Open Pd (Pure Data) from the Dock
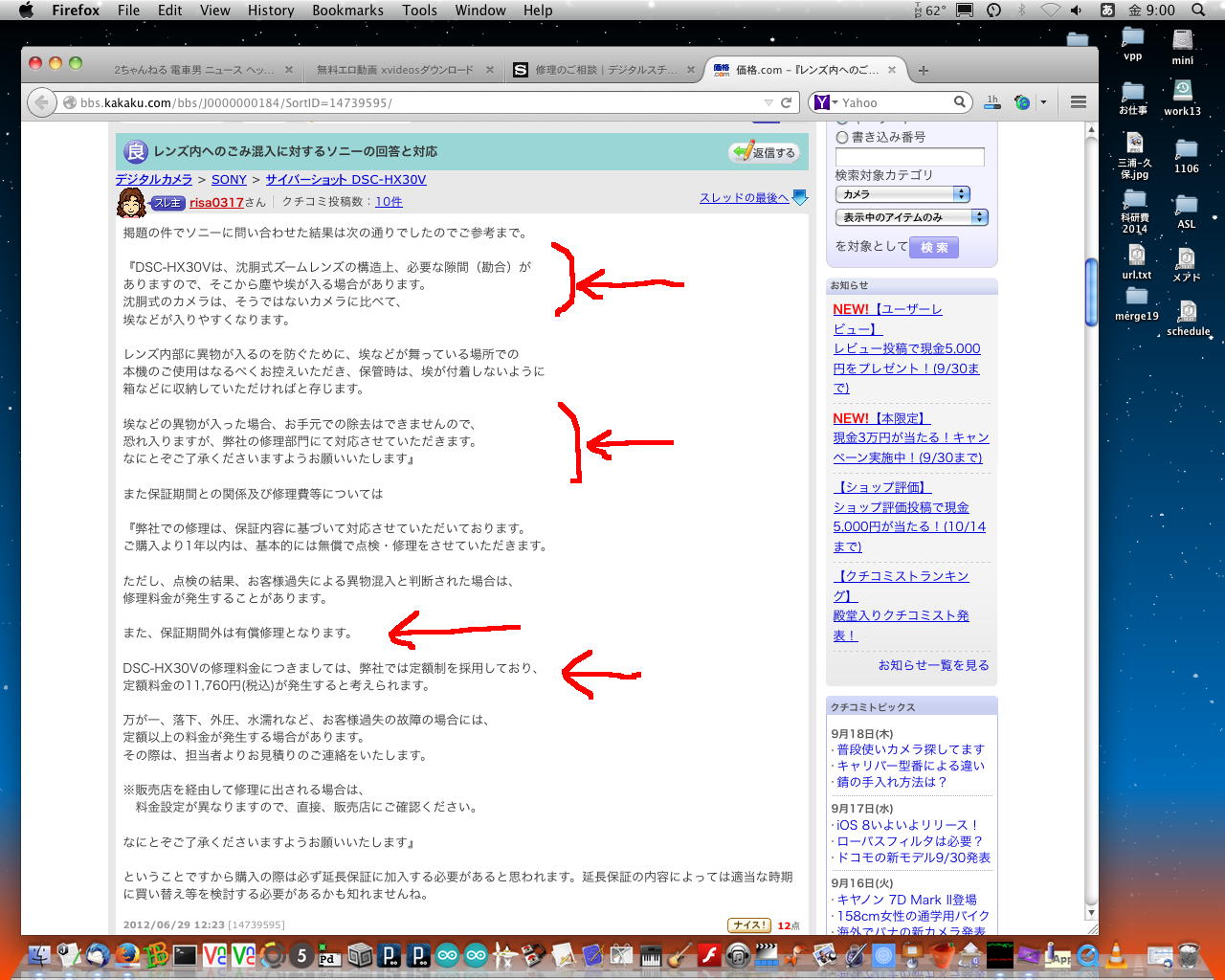 (x=329, y=955)
